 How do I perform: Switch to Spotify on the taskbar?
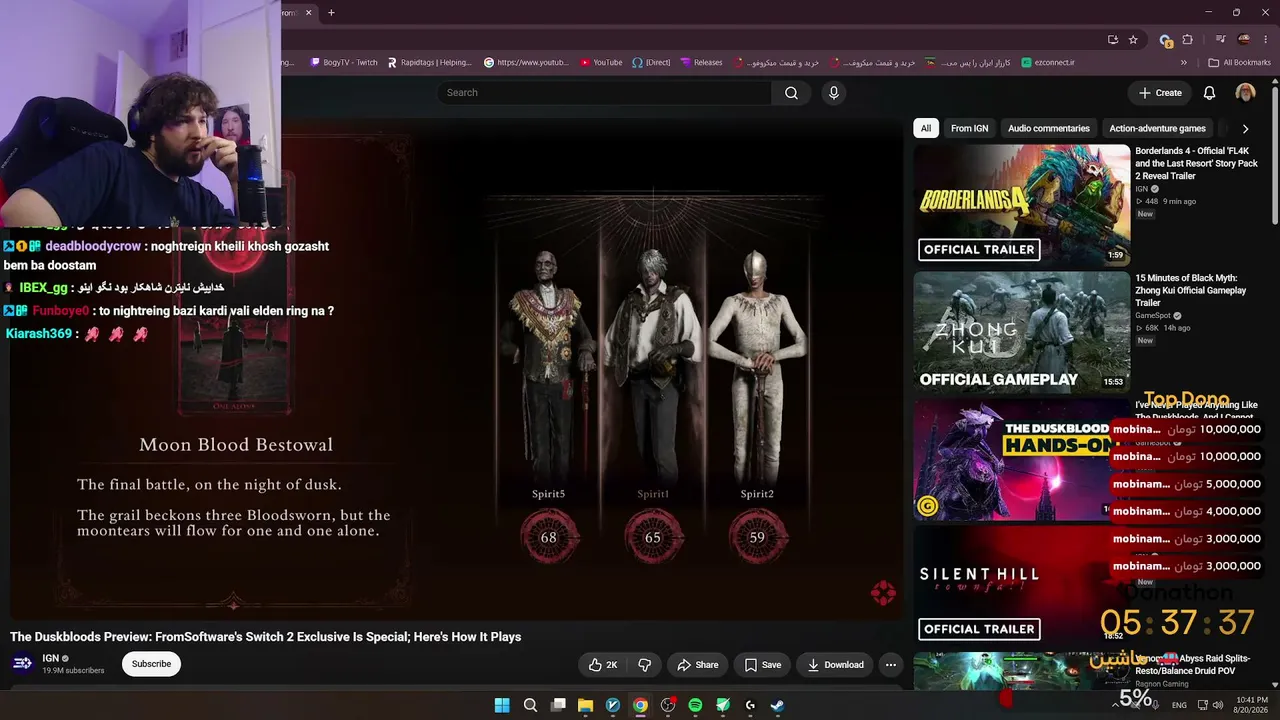click(x=695, y=705)
